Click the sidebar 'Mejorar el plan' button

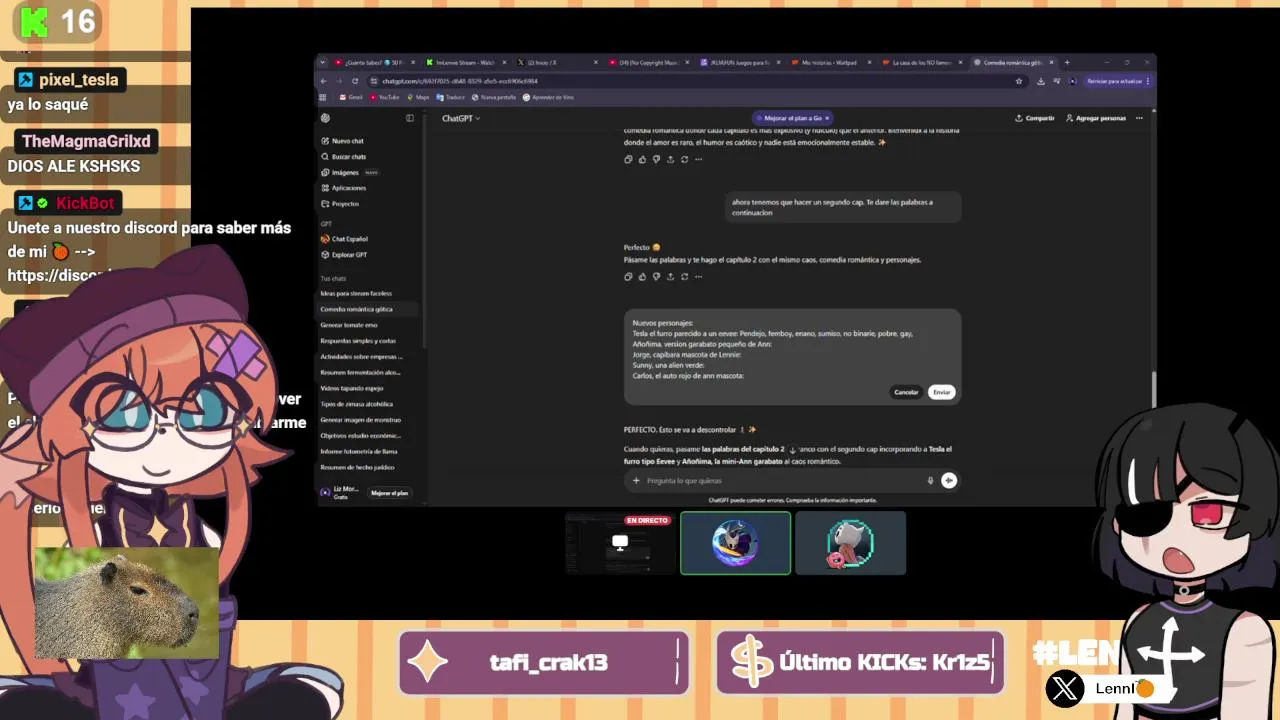[x=389, y=493]
